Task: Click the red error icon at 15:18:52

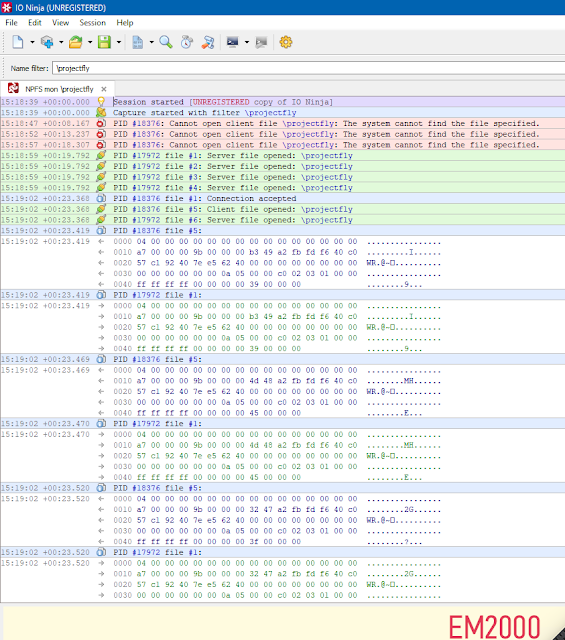Action: tap(101, 134)
